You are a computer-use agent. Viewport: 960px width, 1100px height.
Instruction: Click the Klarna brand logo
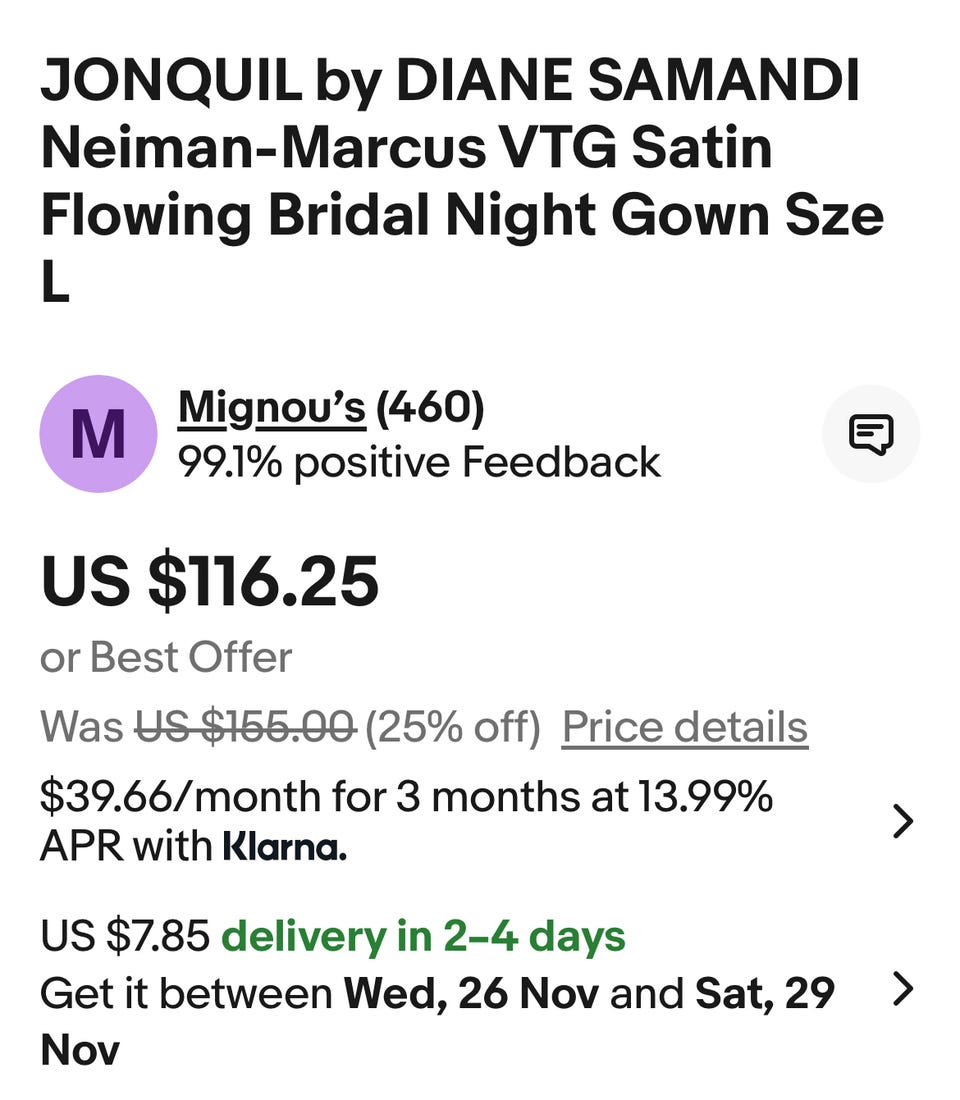tap(284, 848)
